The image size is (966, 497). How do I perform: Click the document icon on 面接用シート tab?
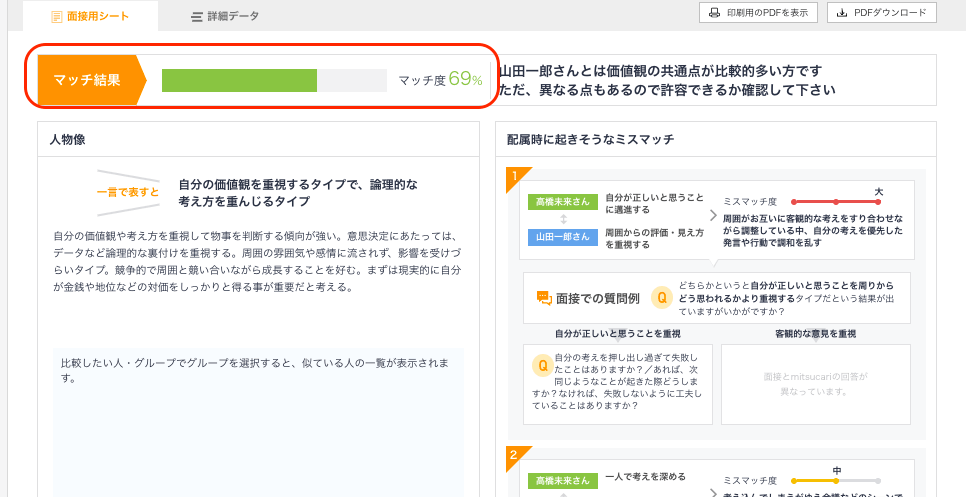pyautogui.click(x=57, y=17)
